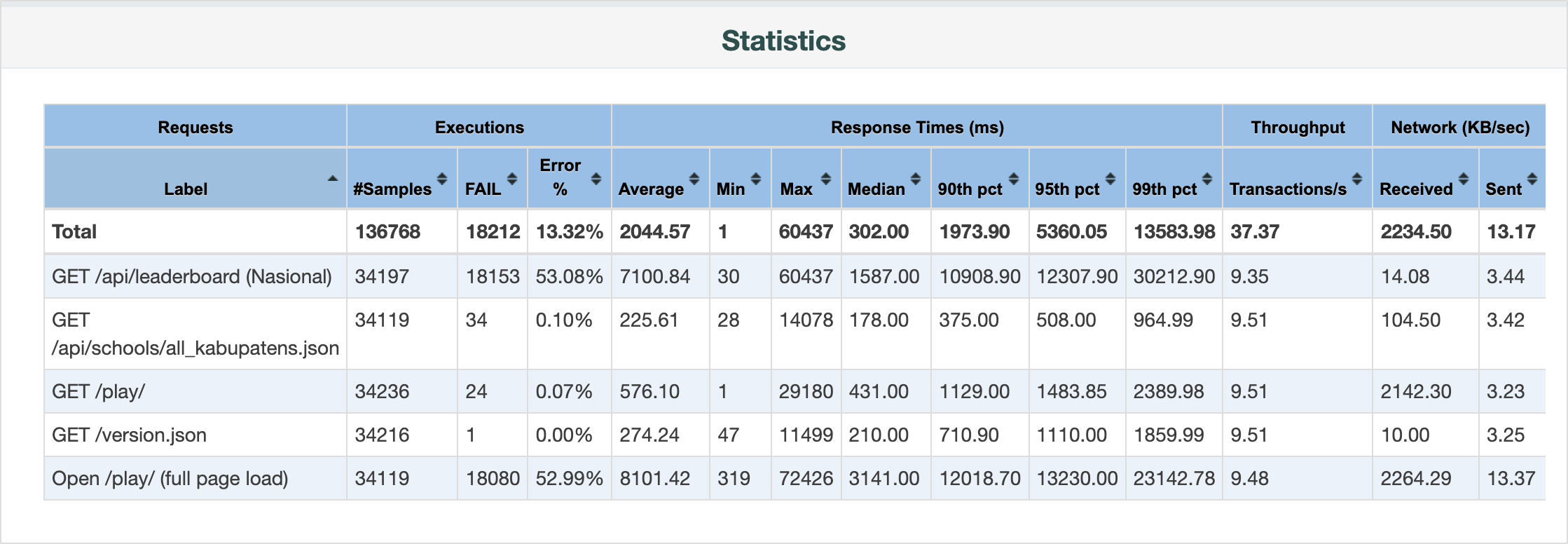Click GET /play/ received 2142.30
The image size is (1568, 544).
tap(1416, 392)
